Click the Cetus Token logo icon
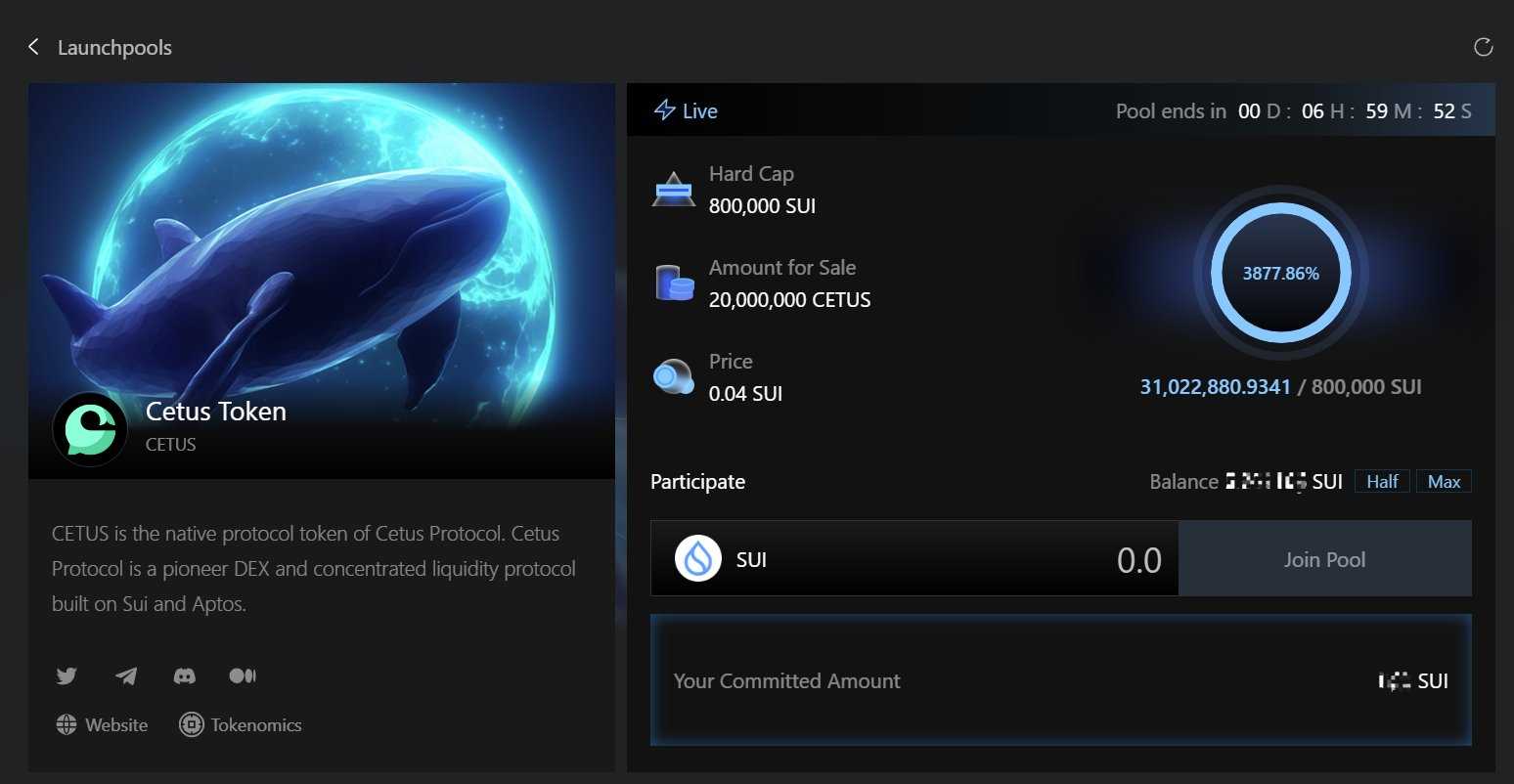The image size is (1514, 784). tap(90, 429)
